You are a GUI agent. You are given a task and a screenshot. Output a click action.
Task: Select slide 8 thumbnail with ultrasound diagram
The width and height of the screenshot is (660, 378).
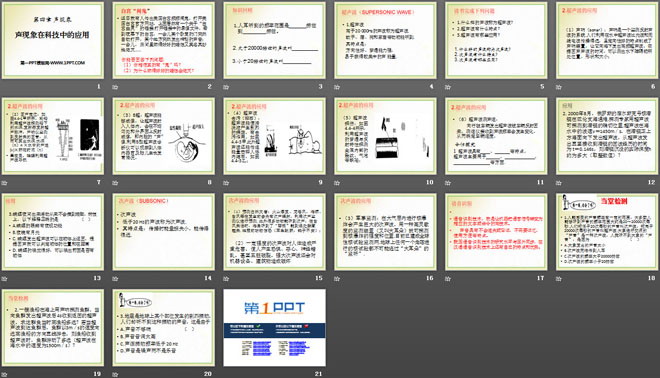[x=164, y=136]
